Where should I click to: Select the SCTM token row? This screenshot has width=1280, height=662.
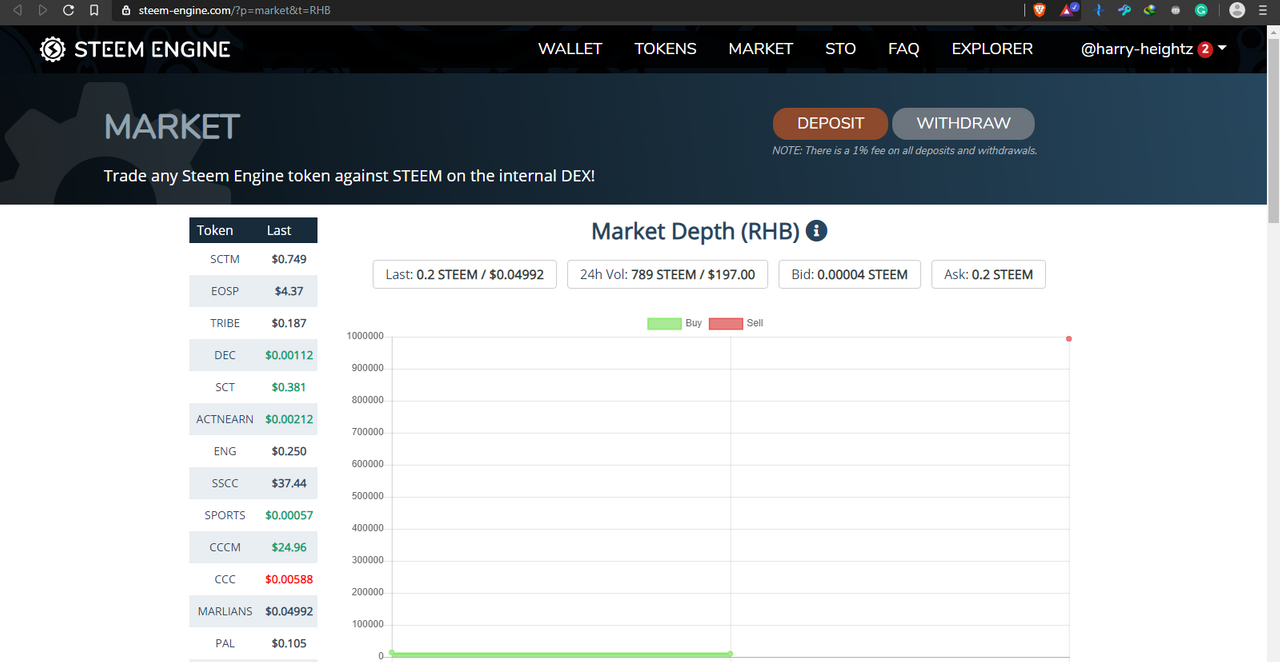[x=253, y=259]
